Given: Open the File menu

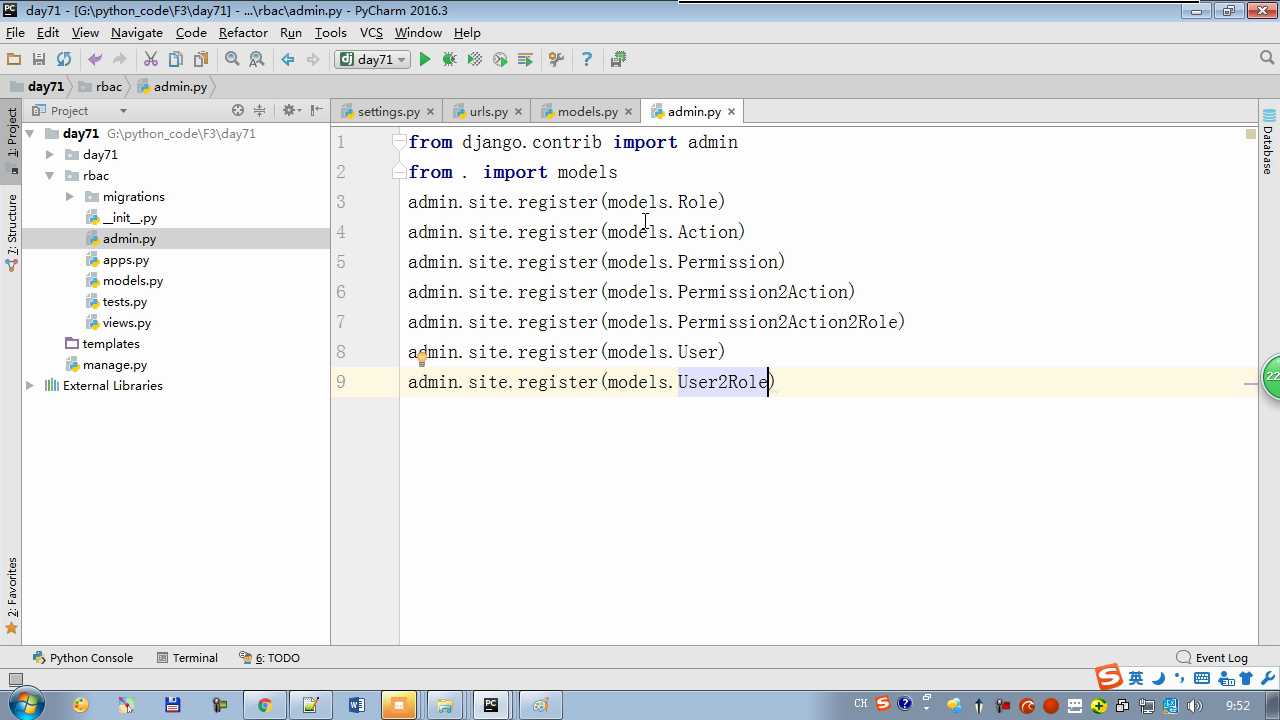Looking at the screenshot, I should (15, 33).
